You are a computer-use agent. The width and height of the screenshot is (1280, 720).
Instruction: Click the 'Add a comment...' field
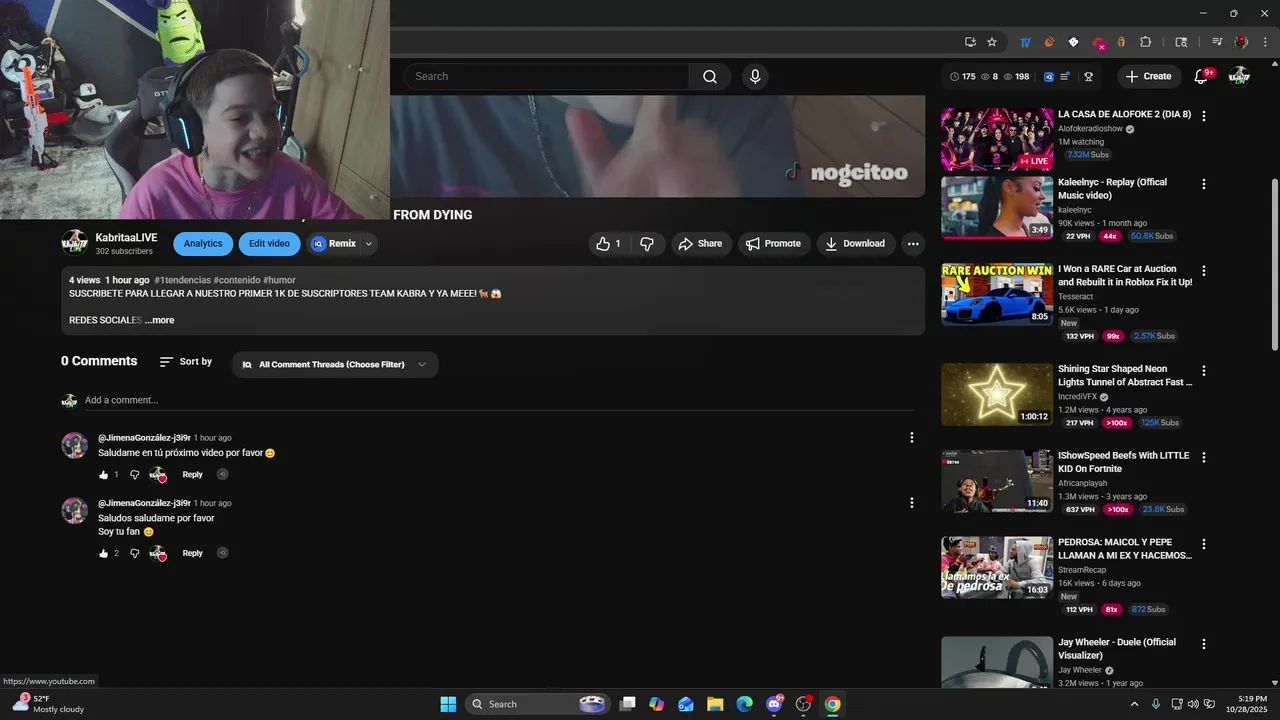coord(499,400)
